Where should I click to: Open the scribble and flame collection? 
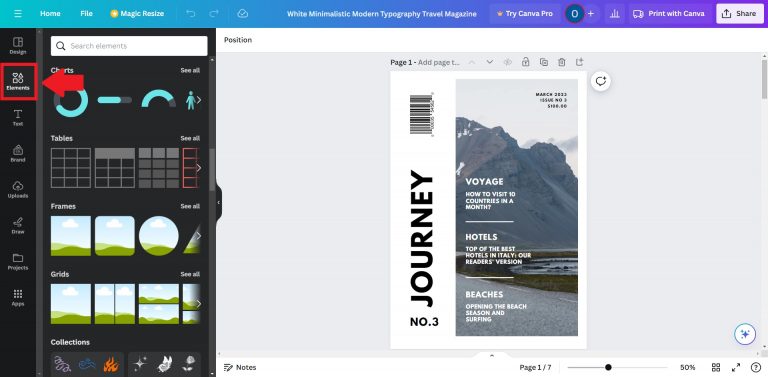pyautogui.click(x=87, y=364)
